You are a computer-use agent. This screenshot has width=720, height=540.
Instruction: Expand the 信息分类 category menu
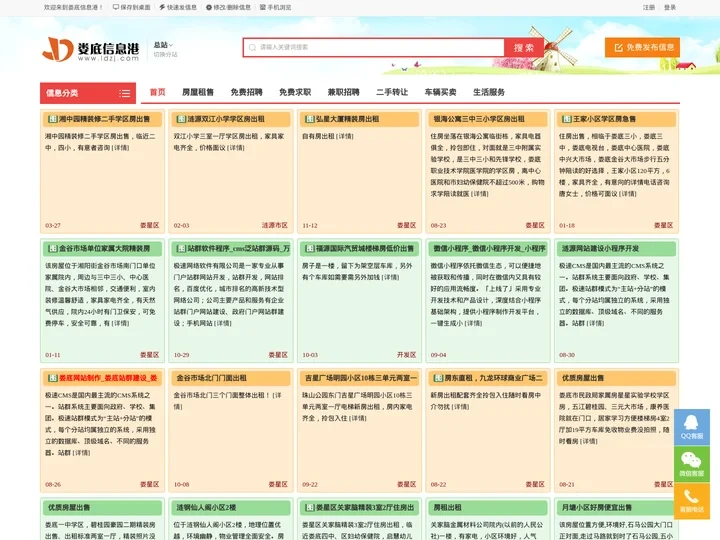point(88,93)
